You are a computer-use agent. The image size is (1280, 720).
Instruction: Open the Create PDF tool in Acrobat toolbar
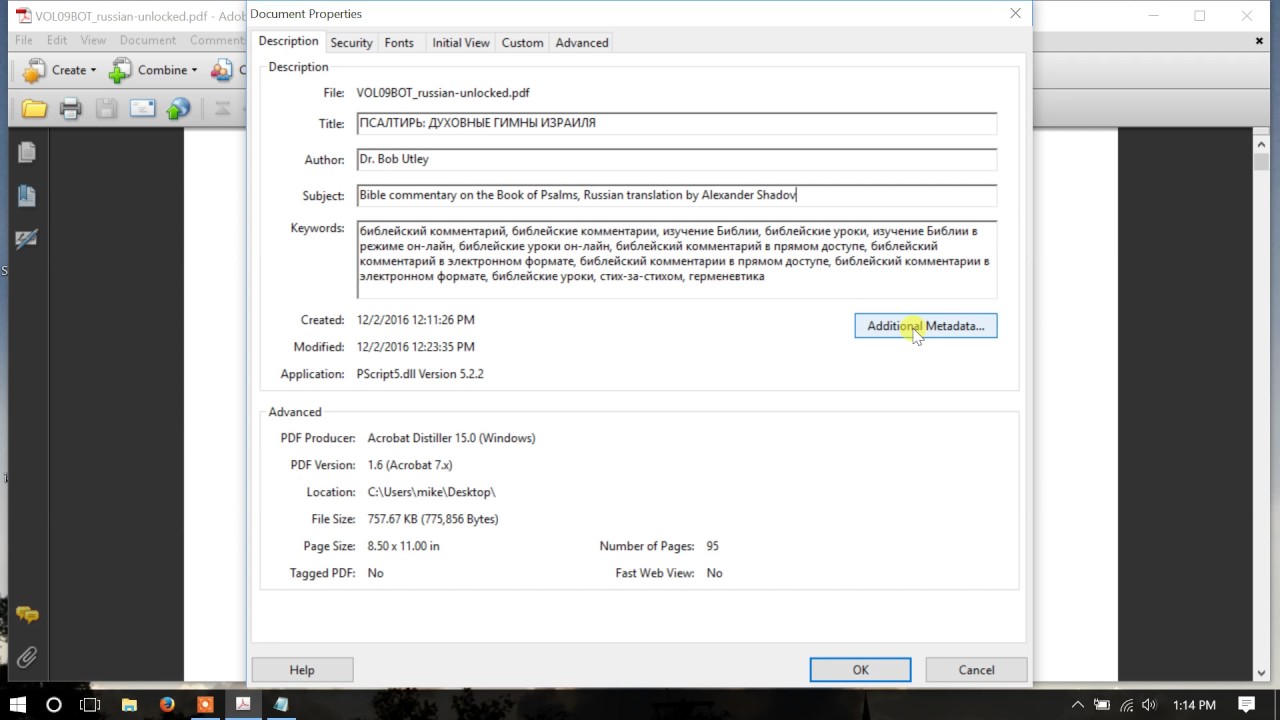pos(59,70)
